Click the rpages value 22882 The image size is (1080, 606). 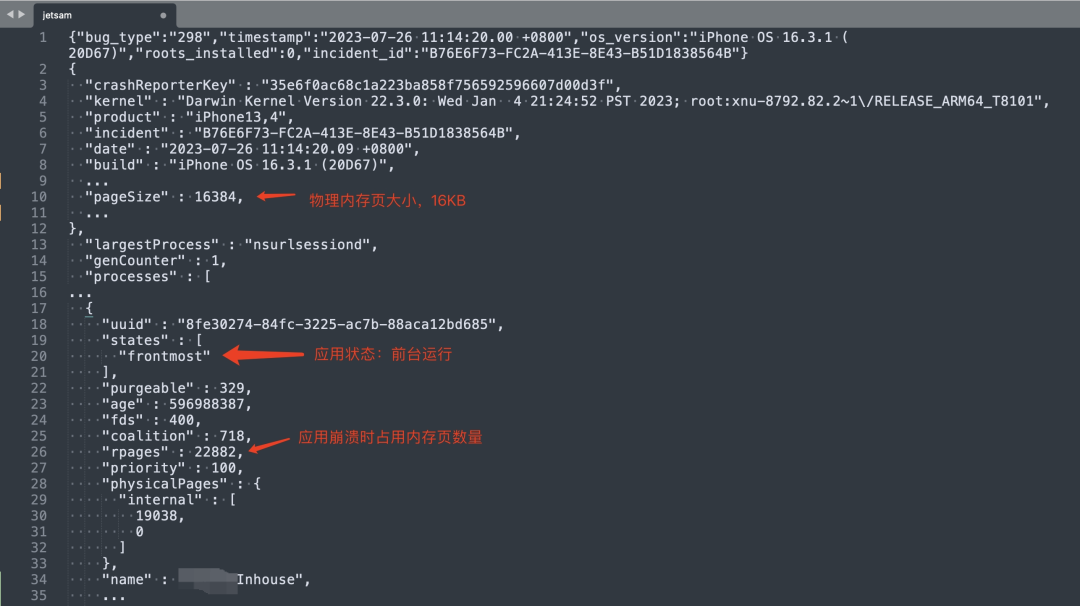(x=218, y=452)
